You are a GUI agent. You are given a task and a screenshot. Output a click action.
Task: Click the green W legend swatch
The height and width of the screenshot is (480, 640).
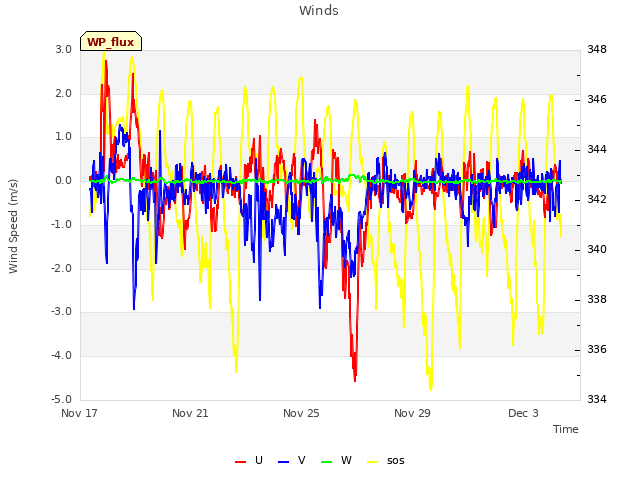pos(327,462)
